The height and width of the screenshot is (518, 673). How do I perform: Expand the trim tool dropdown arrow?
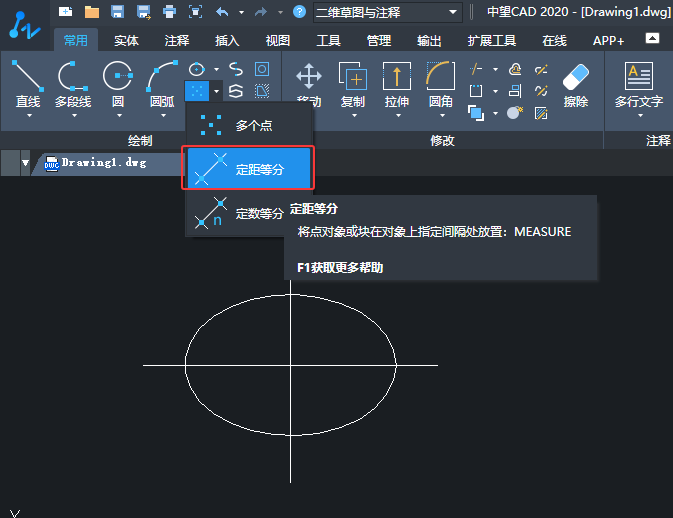coord(495,69)
